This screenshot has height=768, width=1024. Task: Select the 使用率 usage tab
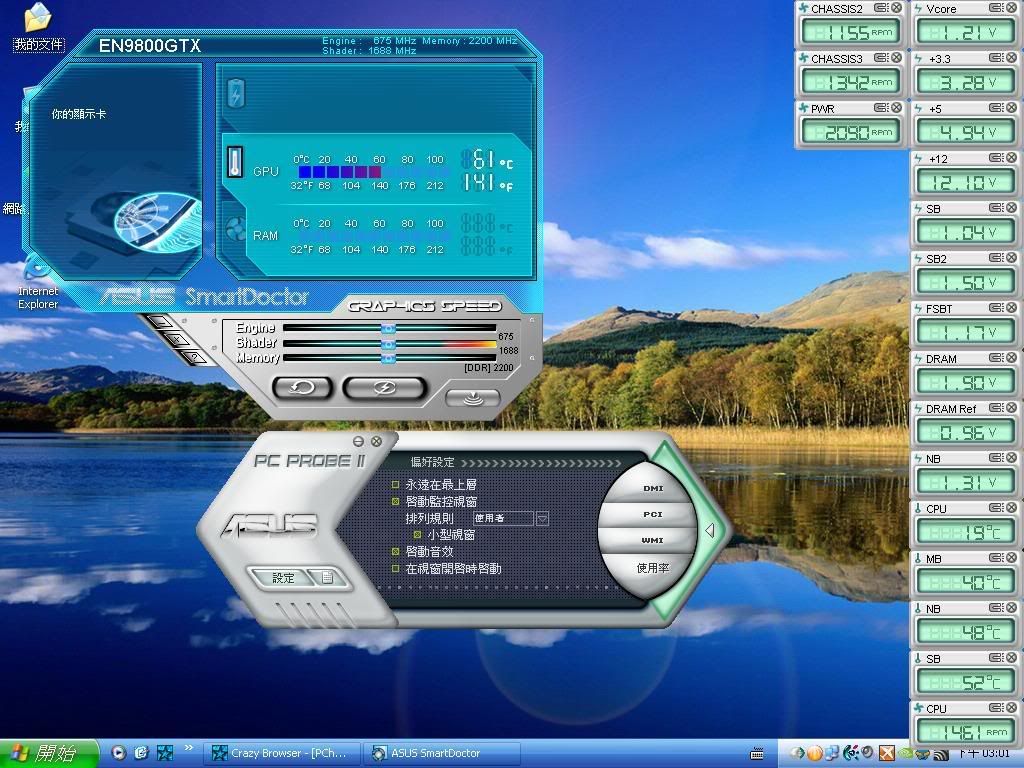tap(652, 568)
